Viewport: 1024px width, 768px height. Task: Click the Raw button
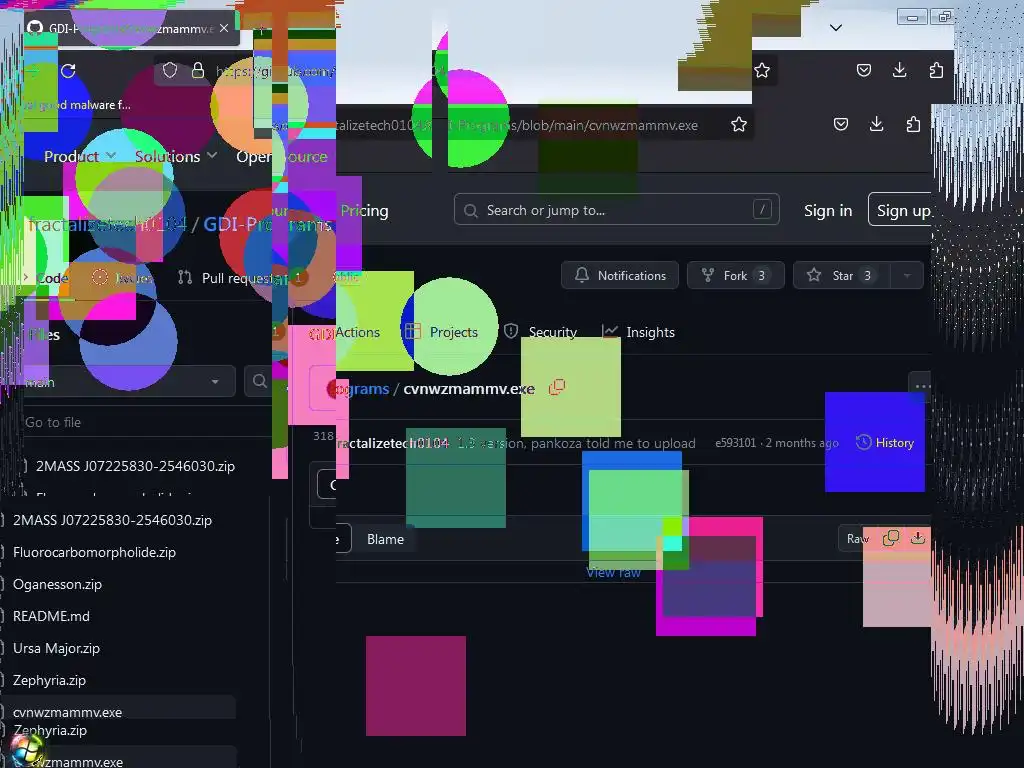point(857,539)
